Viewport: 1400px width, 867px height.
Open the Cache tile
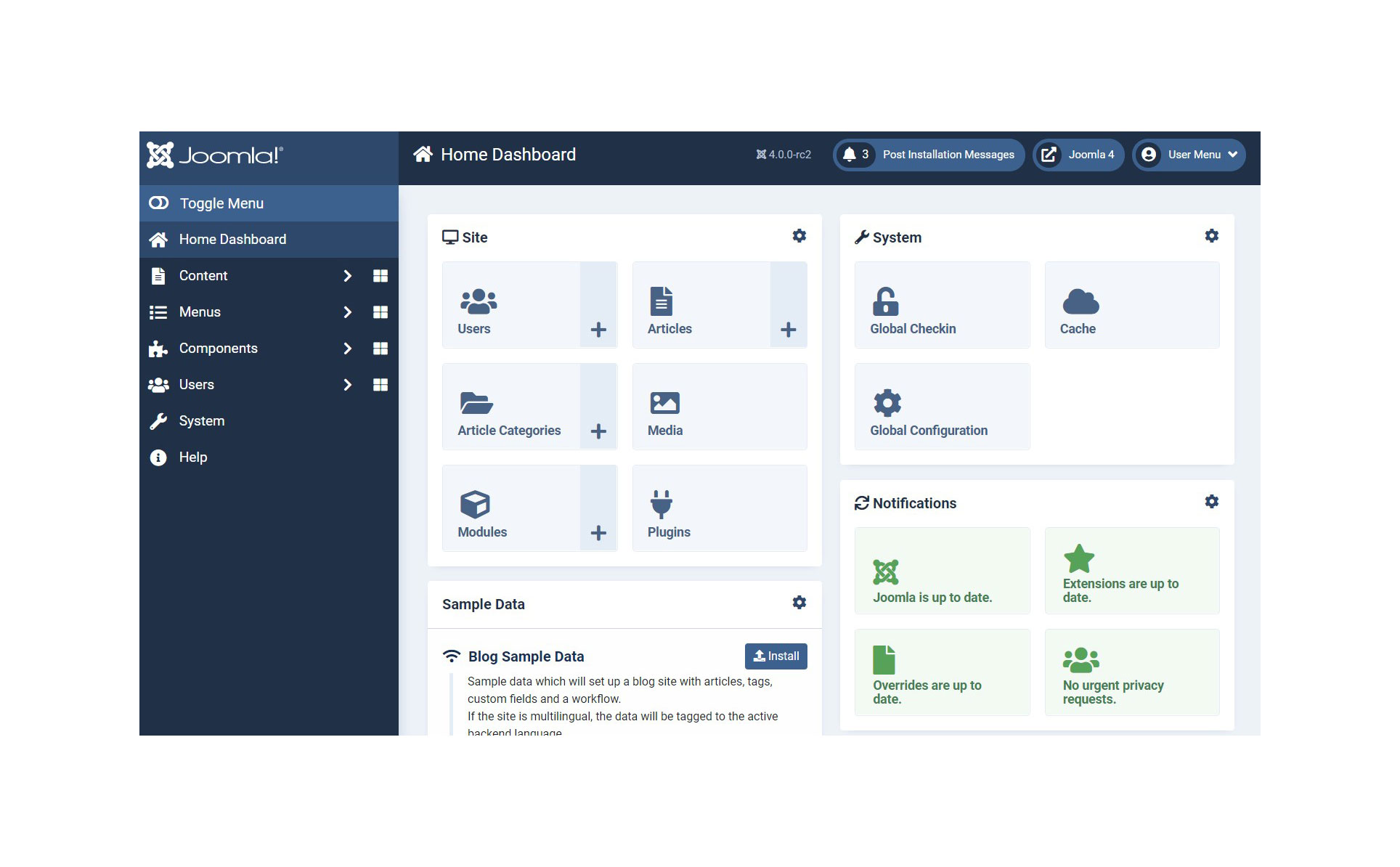pyautogui.click(x=1132, y=305)
